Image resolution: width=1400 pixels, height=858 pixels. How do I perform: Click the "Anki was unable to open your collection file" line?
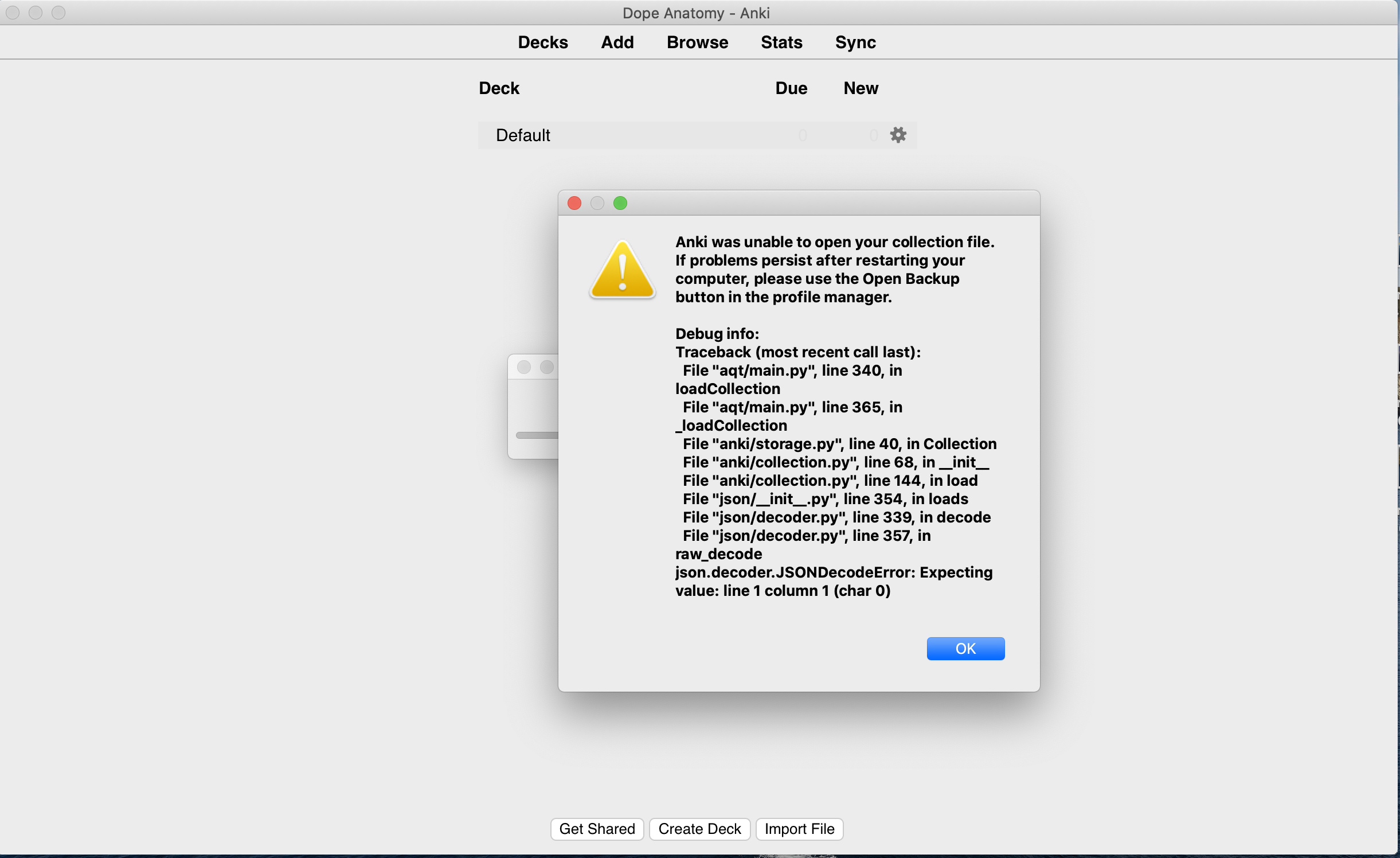click(835, 242)
